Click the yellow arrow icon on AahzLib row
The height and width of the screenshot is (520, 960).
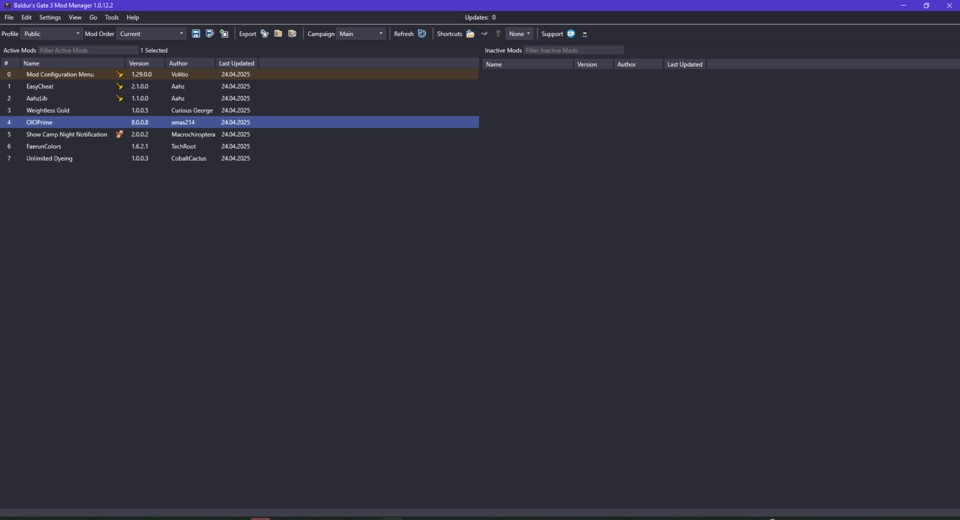pyautogui.click(x=119, y=98)
